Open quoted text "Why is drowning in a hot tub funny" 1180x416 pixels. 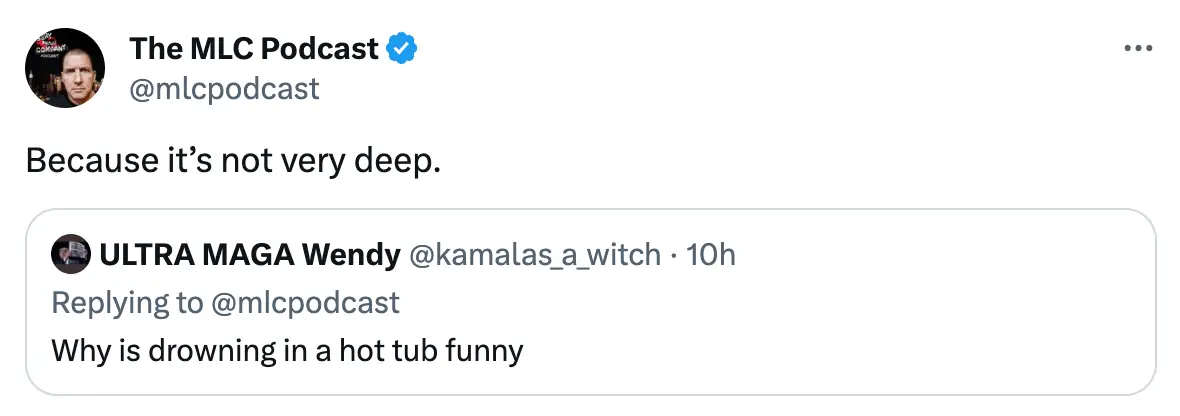(x=286, y=351)
